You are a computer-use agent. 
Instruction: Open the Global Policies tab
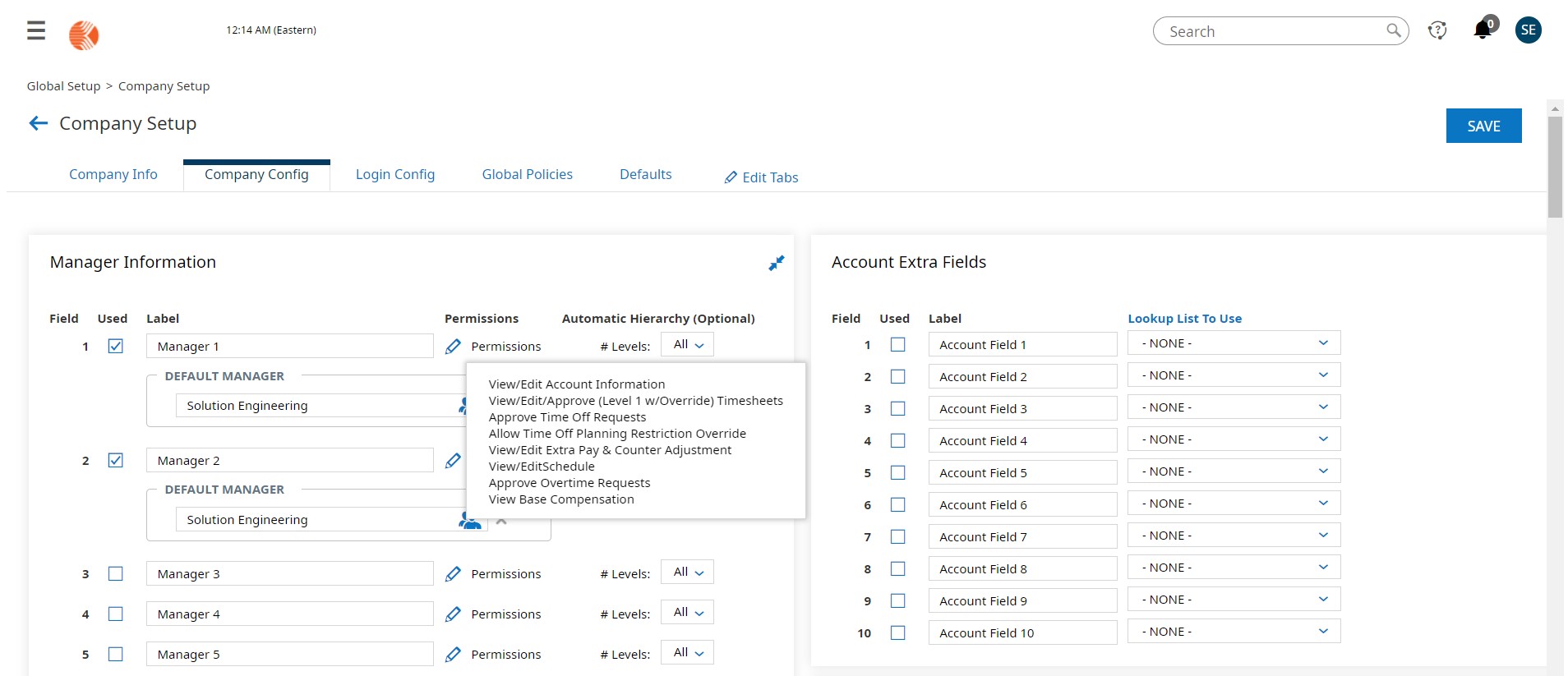coord(527,174)
